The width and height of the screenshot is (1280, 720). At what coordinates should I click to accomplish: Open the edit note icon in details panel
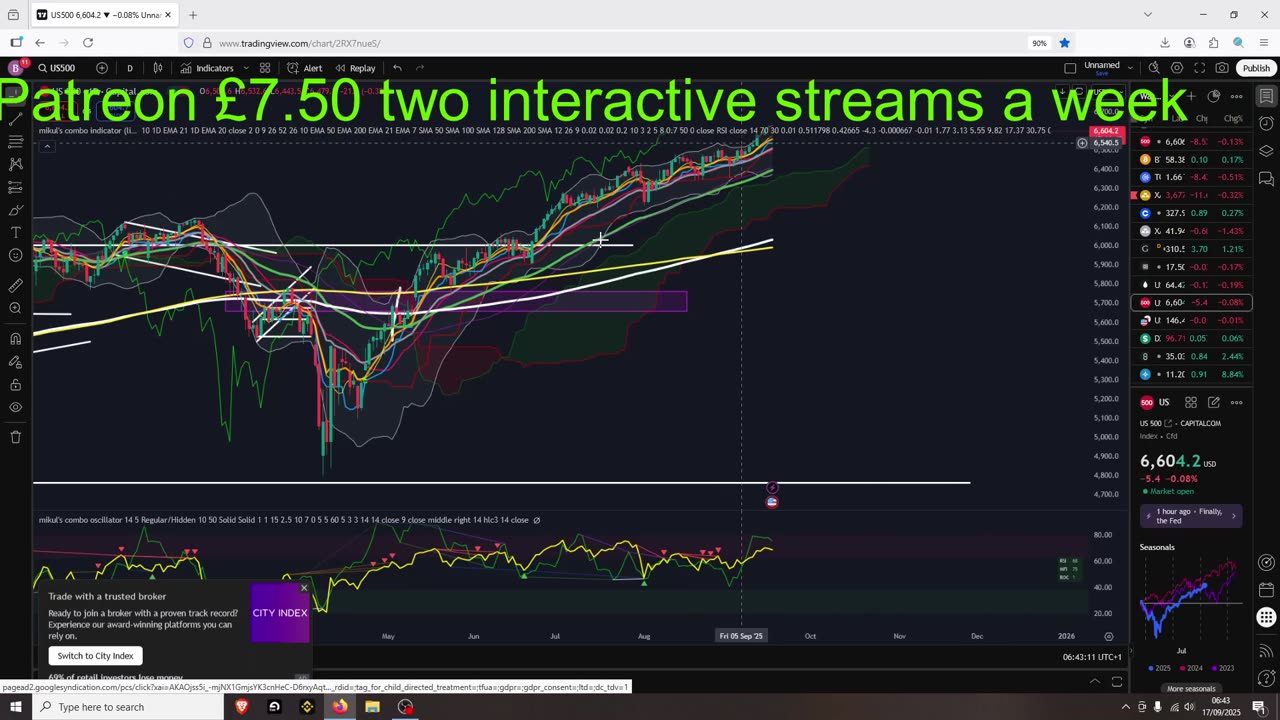[x=1213, y=402]
